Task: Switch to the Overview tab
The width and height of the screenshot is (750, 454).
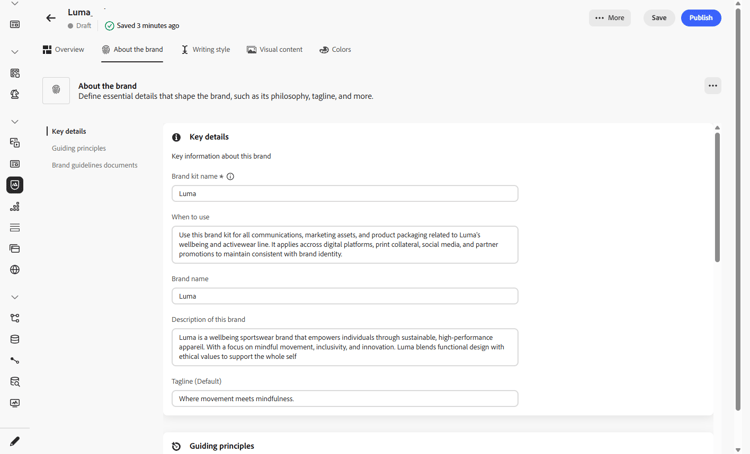Action: tap(63, 49)
